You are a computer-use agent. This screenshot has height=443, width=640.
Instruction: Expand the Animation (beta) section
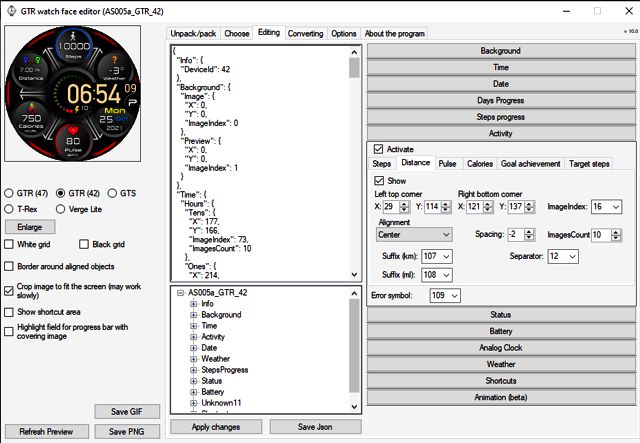point(501,397)
